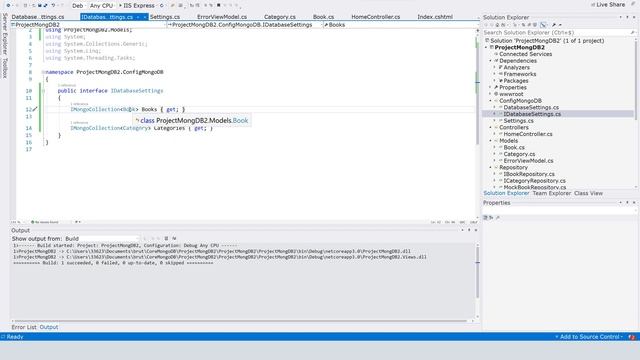Viewport: 640px width, 360px height.
Task: Open the Deb configuration dropdown
Action: (78, 5)
